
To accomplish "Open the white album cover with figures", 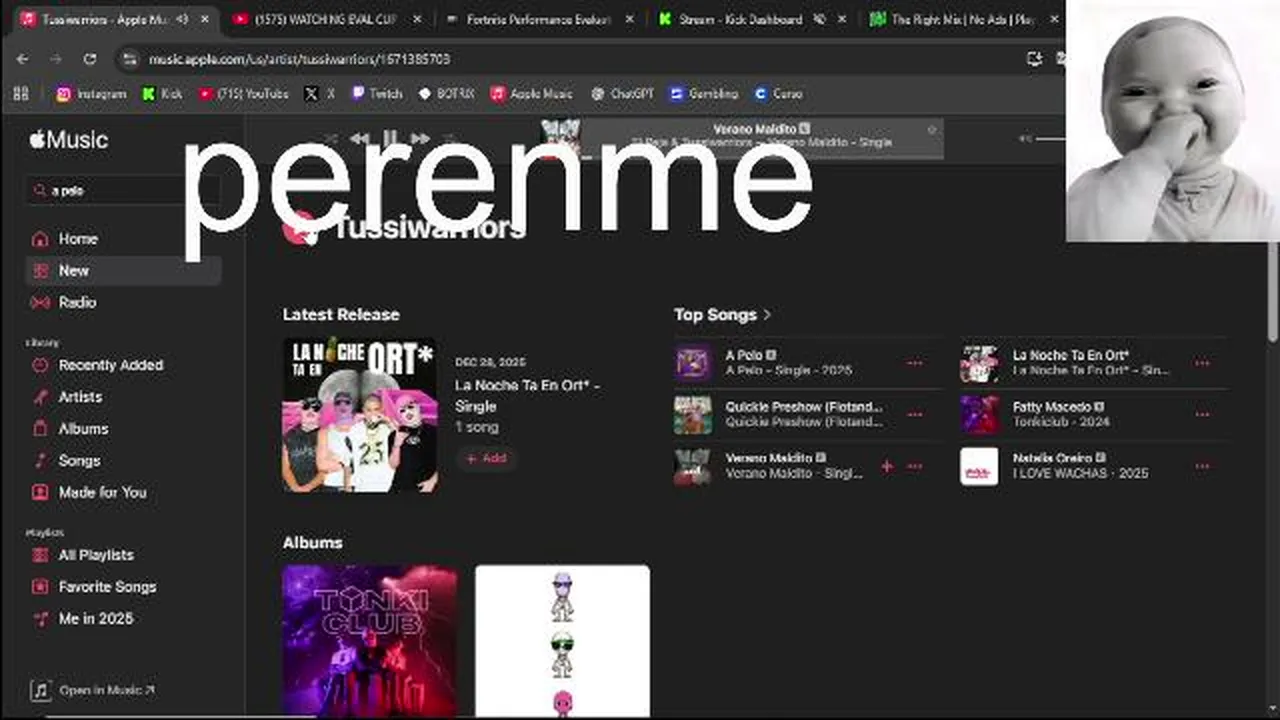I will pyautogui.click(x=562, y=641).
